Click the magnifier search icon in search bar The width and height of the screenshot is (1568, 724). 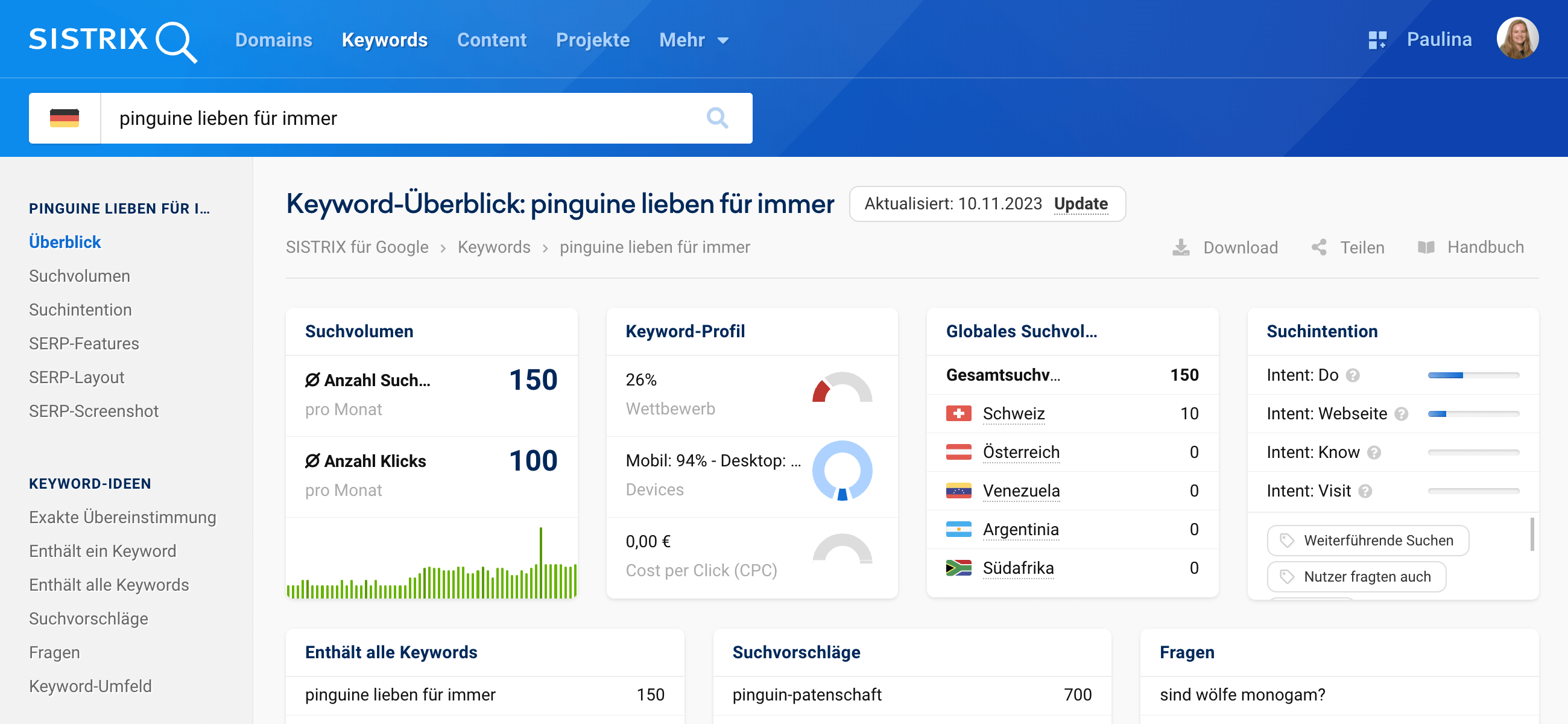point(717,118)
